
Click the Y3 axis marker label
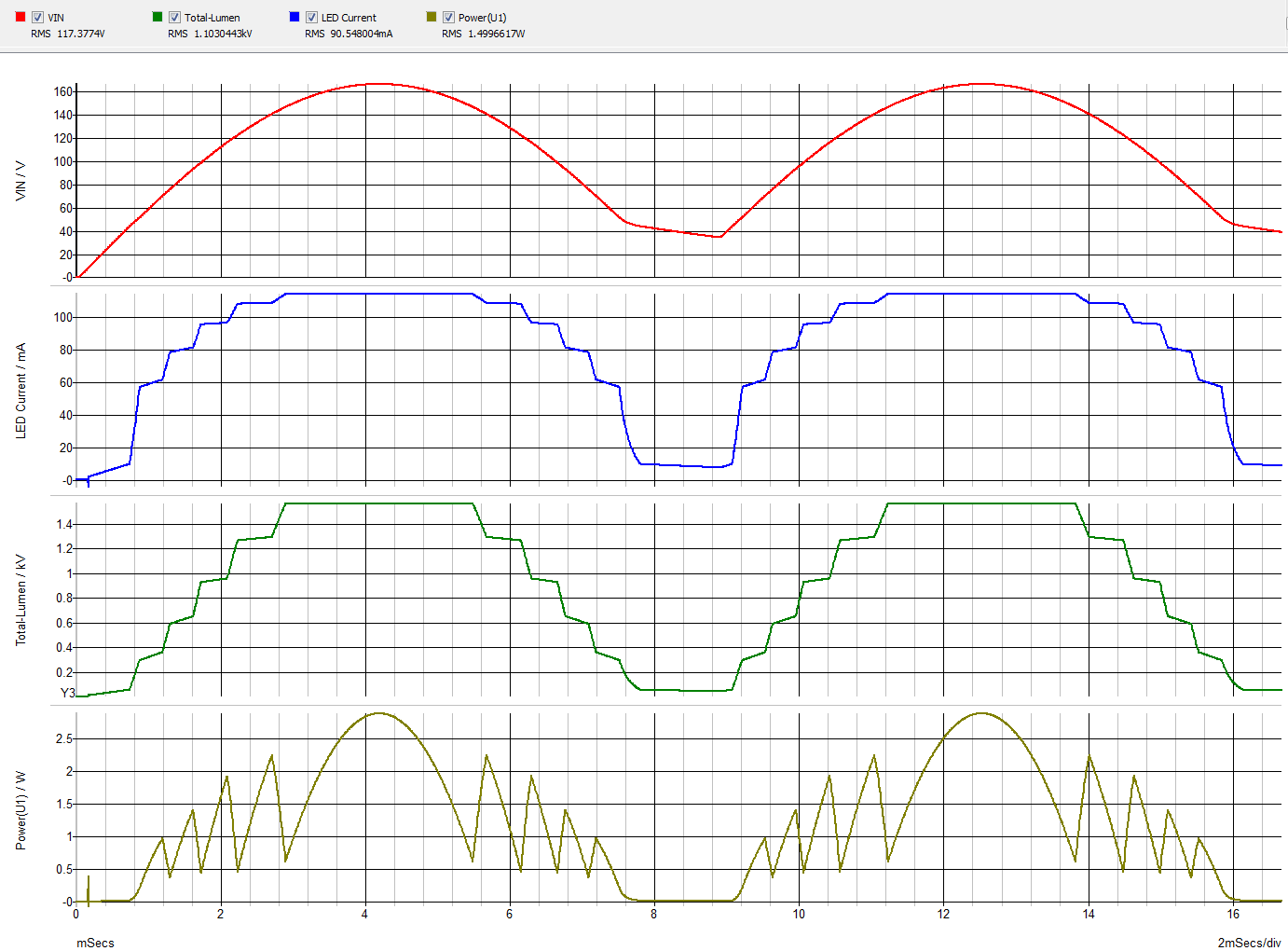69,692
